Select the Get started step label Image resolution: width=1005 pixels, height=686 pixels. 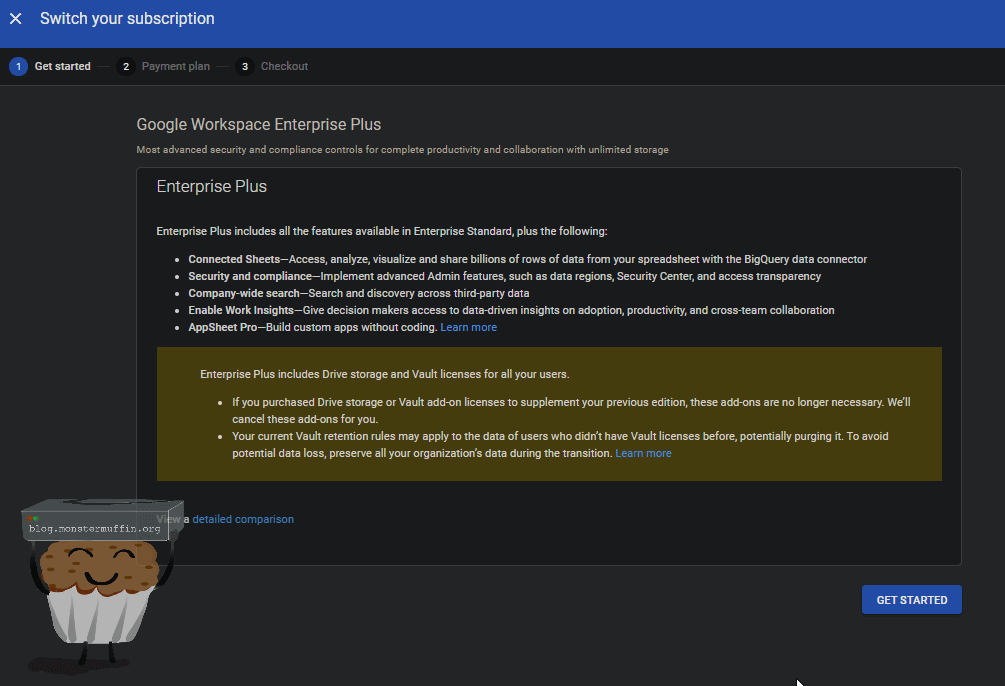pos(62,67)
